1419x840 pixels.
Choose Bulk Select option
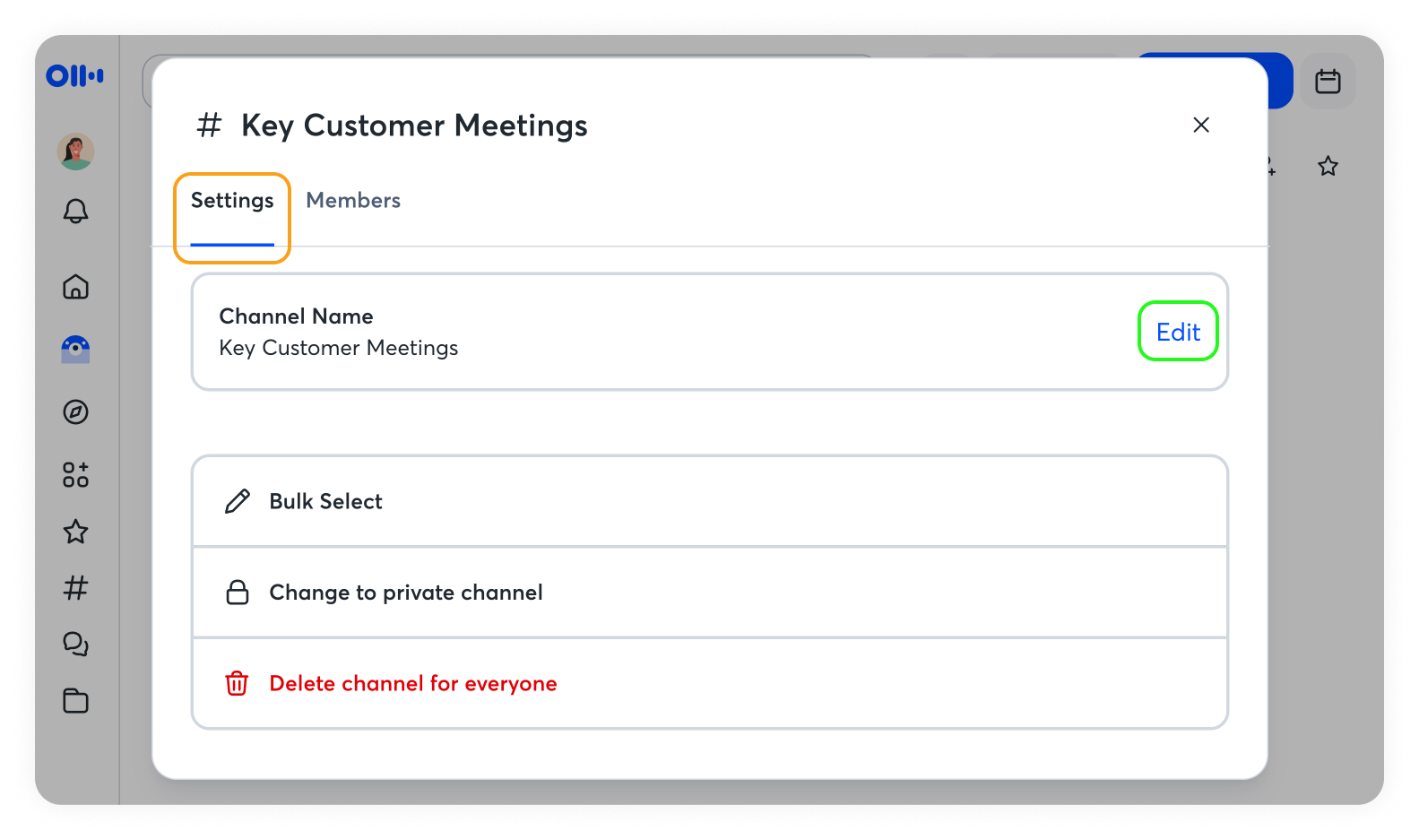click(325, 502)
